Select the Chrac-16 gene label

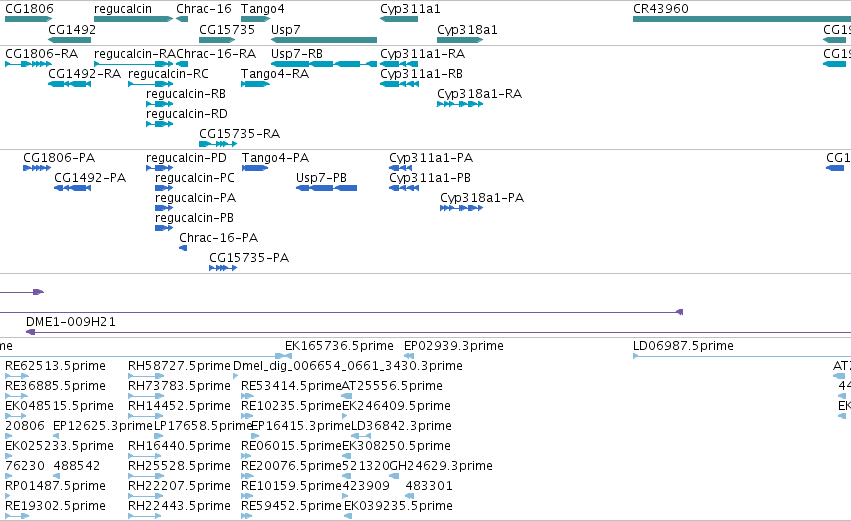204,9
